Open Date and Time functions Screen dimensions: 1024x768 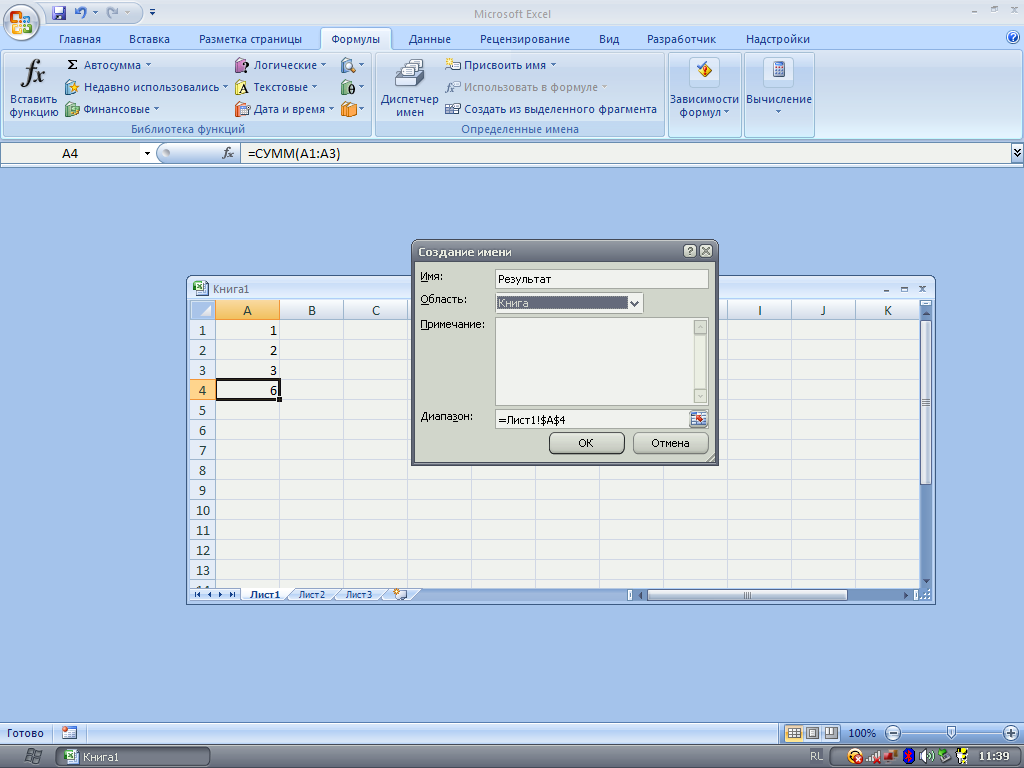pyautogui.click(x=284, y=109)
